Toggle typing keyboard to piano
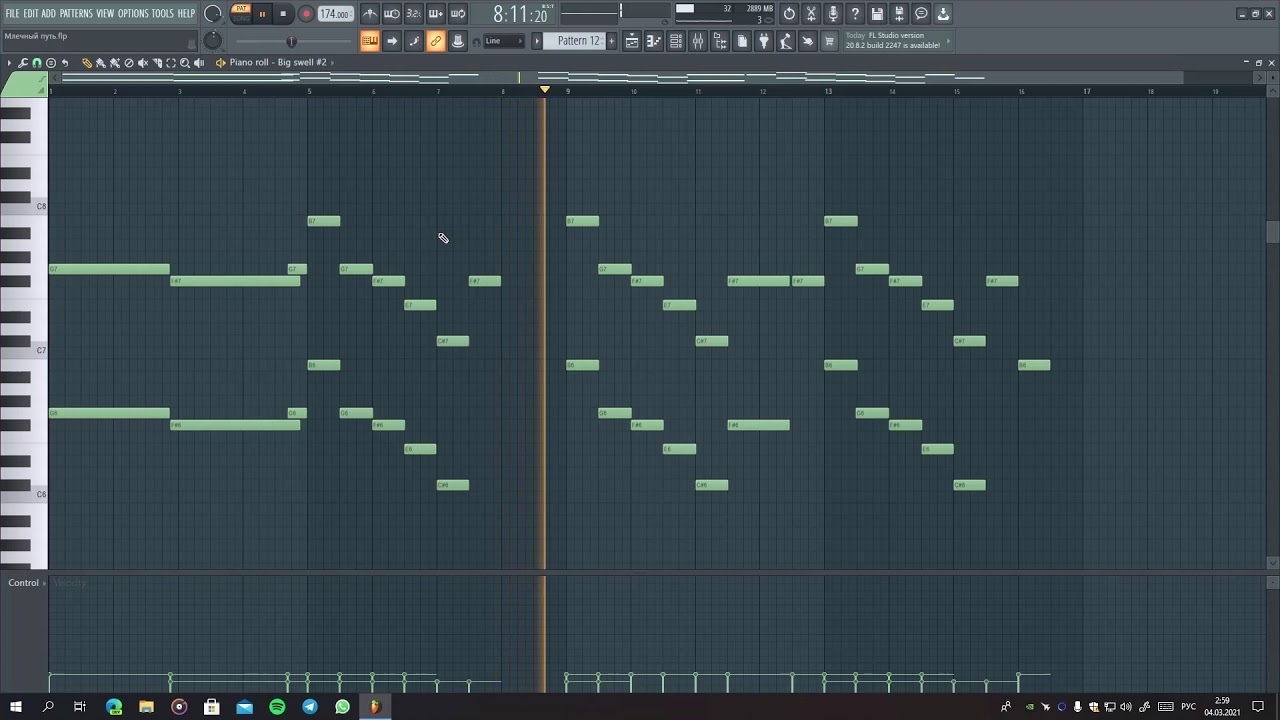This screenshot has width=1280, height=720. (370, 41)
